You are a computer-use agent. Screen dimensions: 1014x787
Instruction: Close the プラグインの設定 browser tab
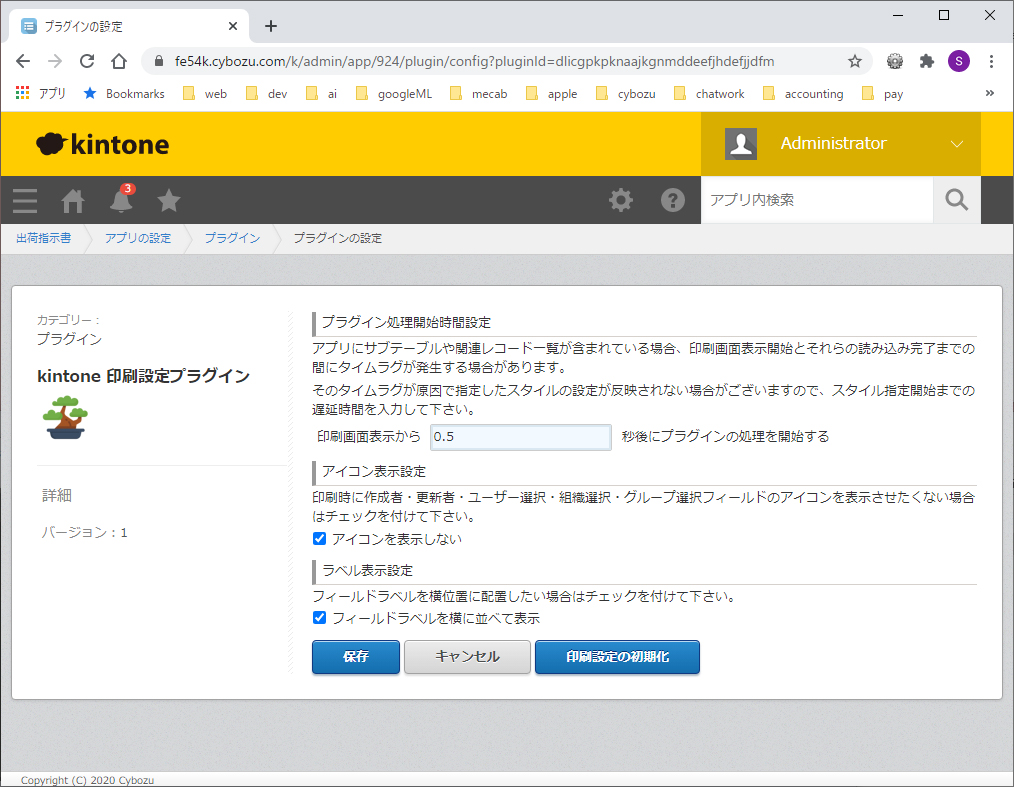point(233,26)
